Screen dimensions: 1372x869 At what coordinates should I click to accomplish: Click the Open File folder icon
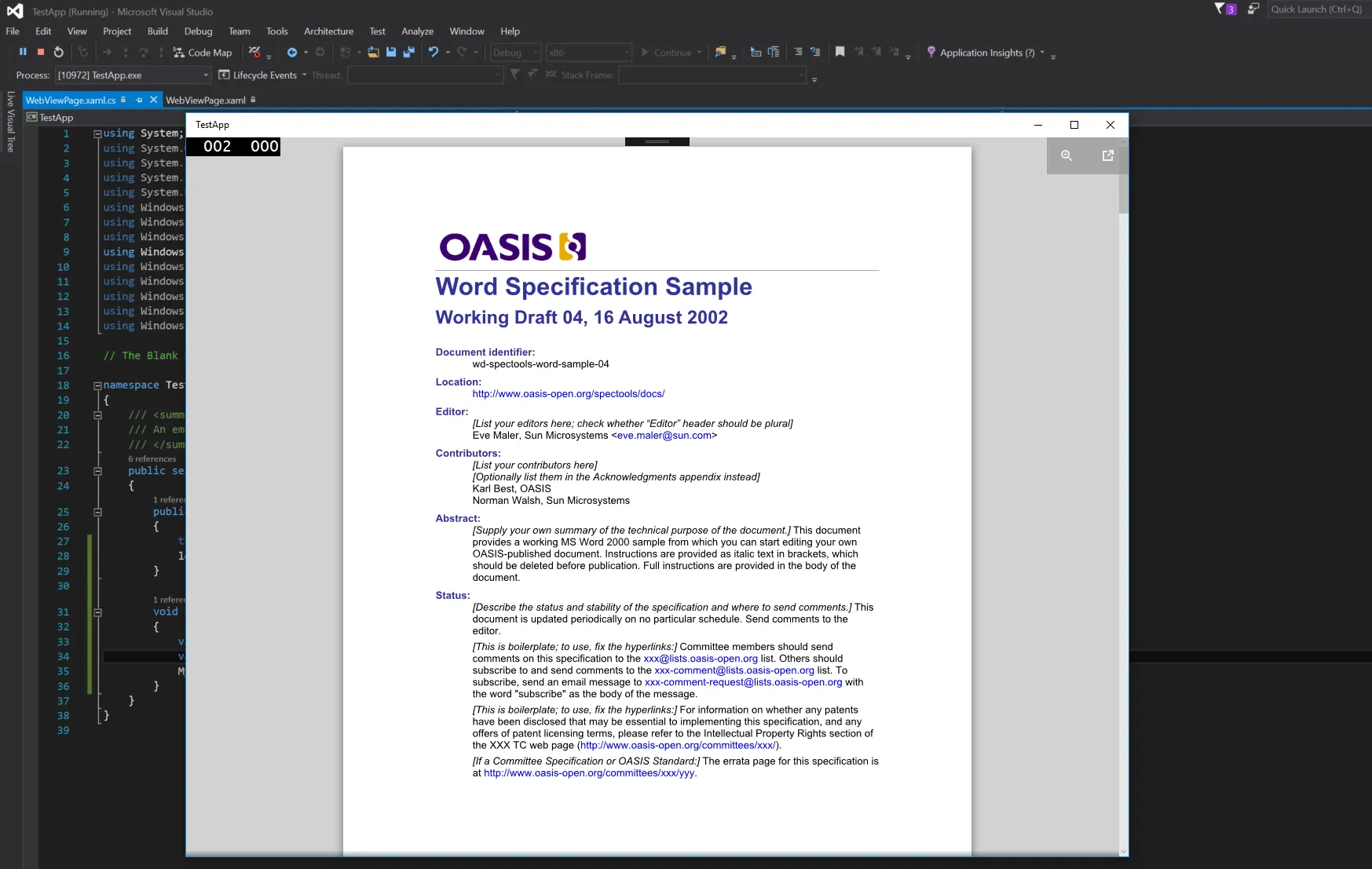373,53
